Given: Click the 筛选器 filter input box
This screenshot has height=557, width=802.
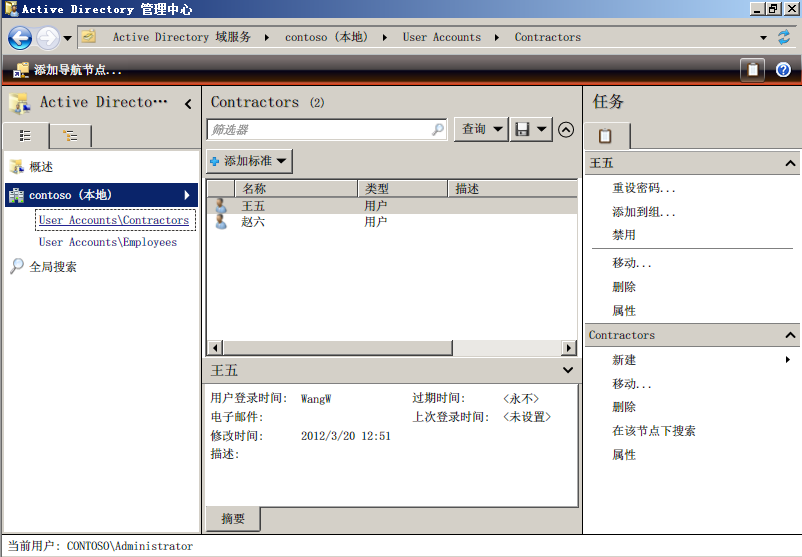Looking at the screenshot, I should tap(327, 129).
